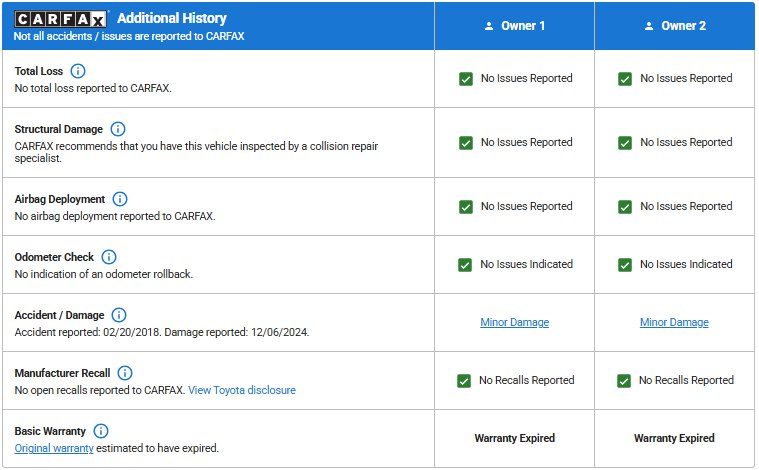
Task: Open Owner 2 Minor Damage link
Action: pos(674,322)
